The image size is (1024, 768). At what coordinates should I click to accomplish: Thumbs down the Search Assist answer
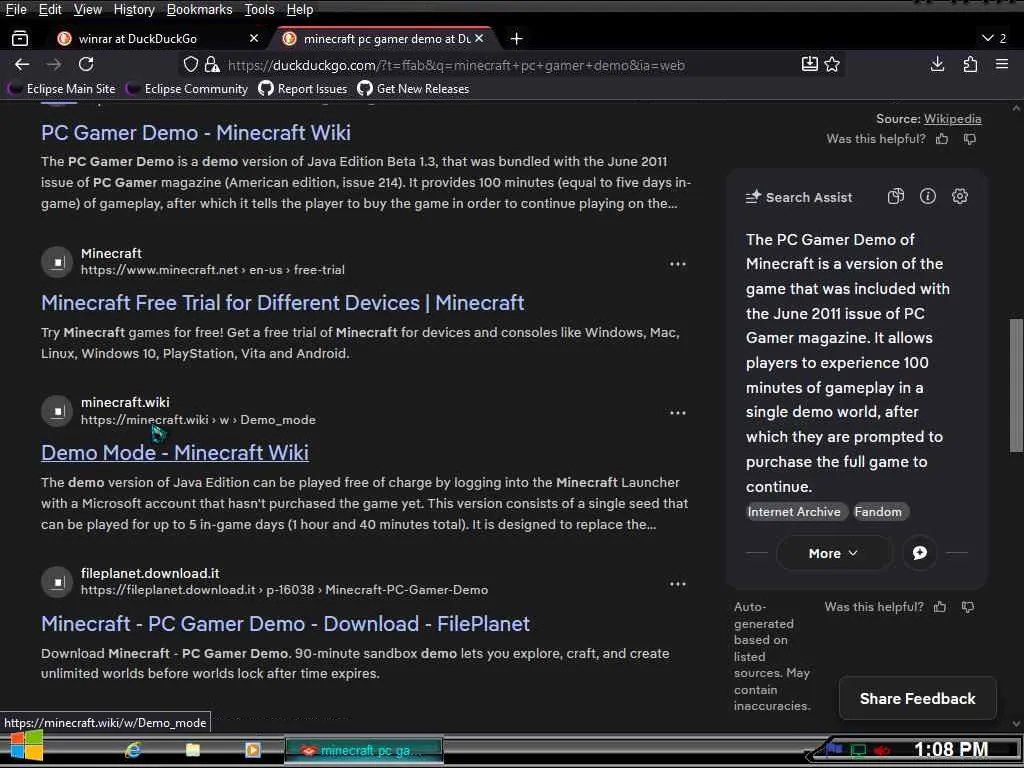click(968, 607)
